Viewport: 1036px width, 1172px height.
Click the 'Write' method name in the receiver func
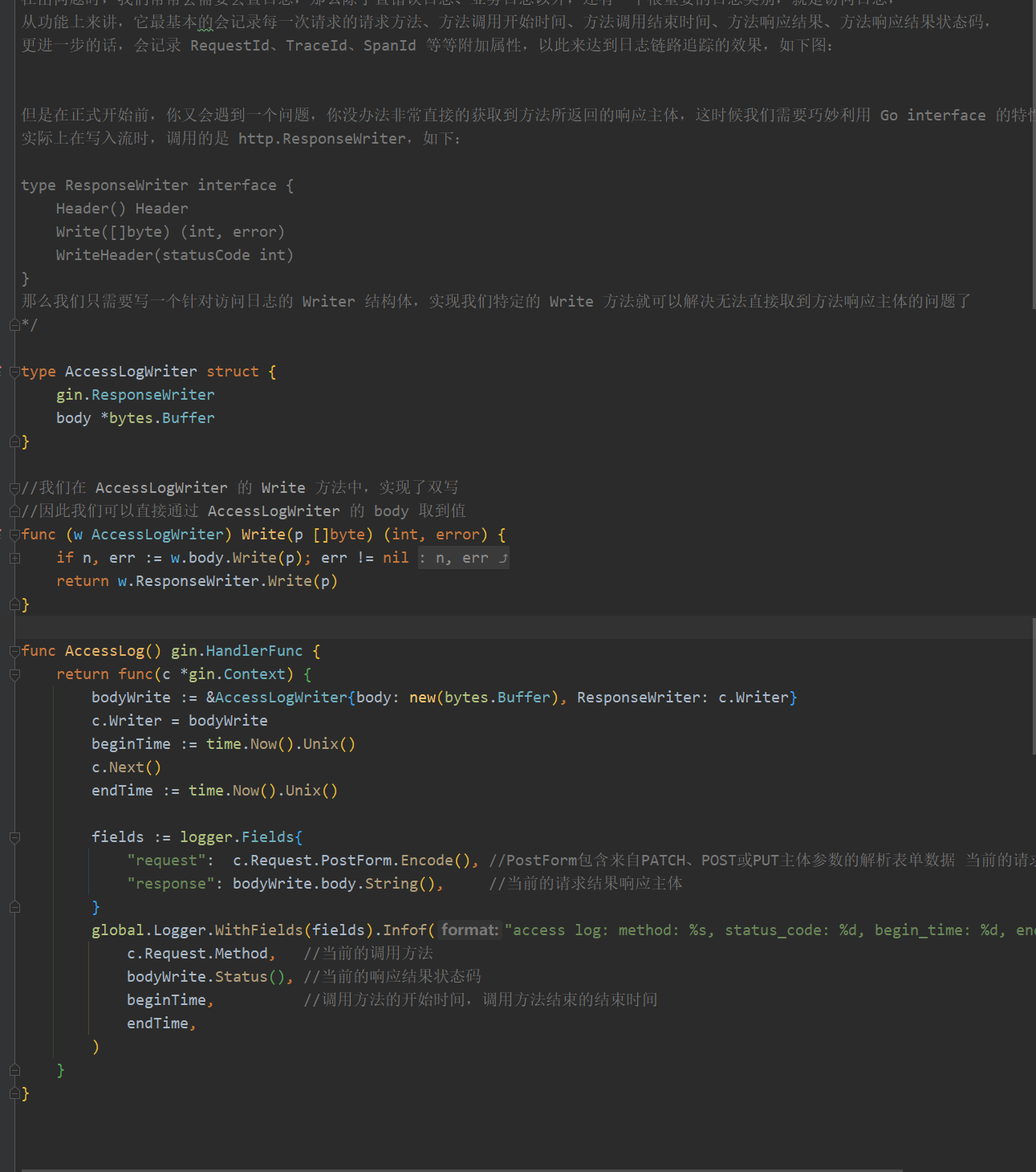coord(263,535)
